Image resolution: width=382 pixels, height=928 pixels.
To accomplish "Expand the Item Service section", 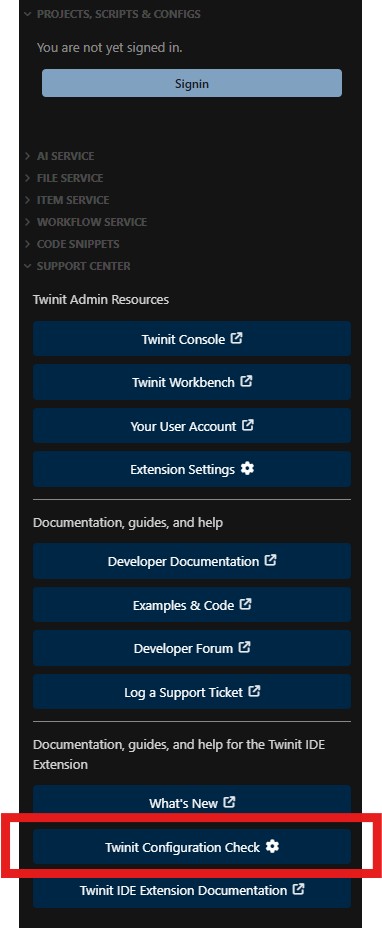I will pos(66,200).
